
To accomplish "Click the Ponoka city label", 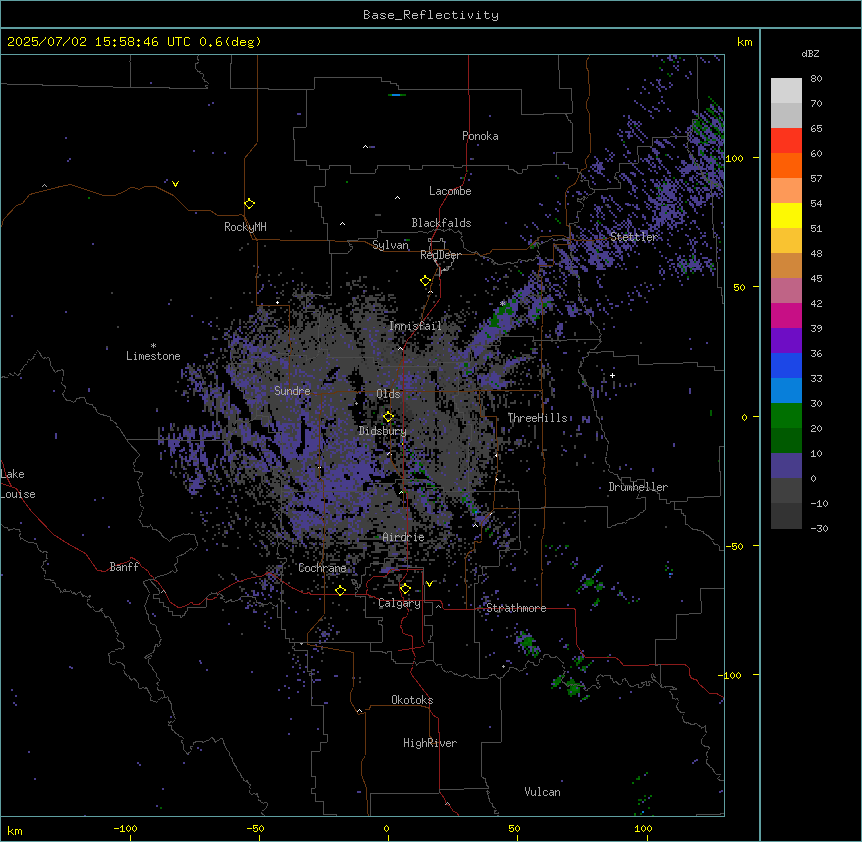I will tap(480, 136).
